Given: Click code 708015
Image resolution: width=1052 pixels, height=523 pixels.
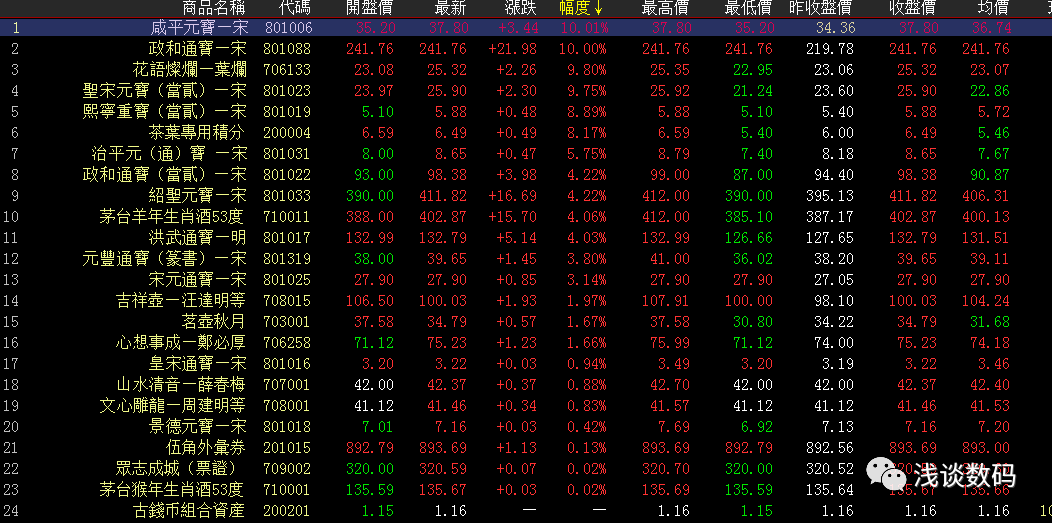Looking at the screenshot, I should pos(288,300).
